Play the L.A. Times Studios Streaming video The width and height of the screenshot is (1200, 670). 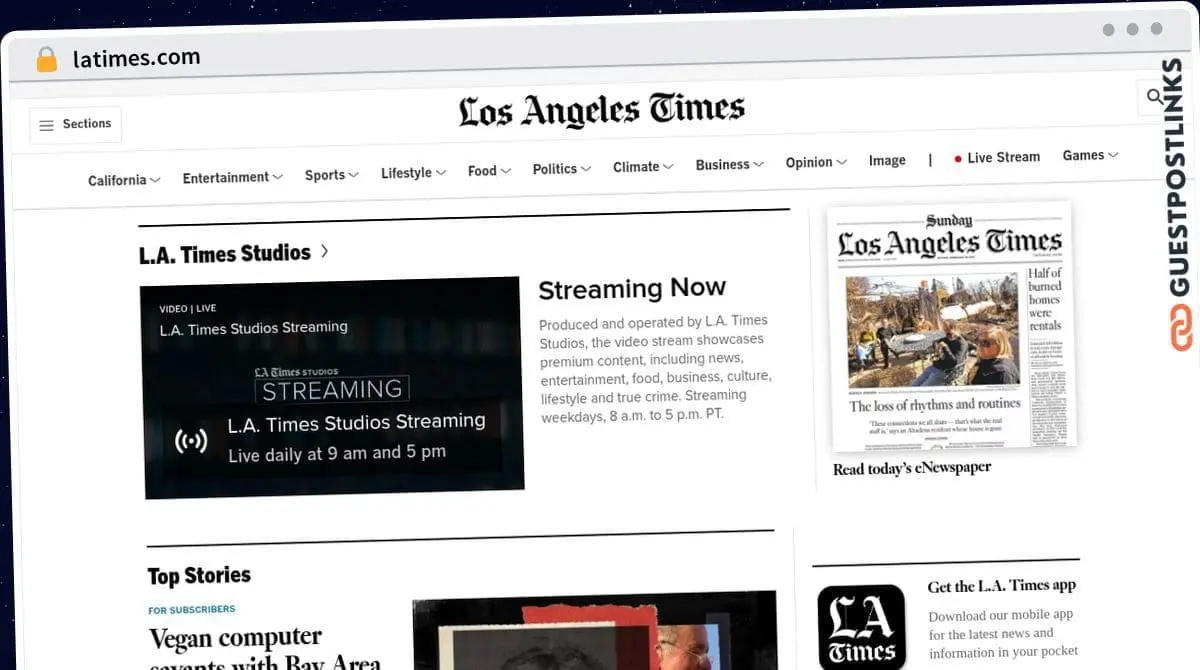tap(333, 388)
